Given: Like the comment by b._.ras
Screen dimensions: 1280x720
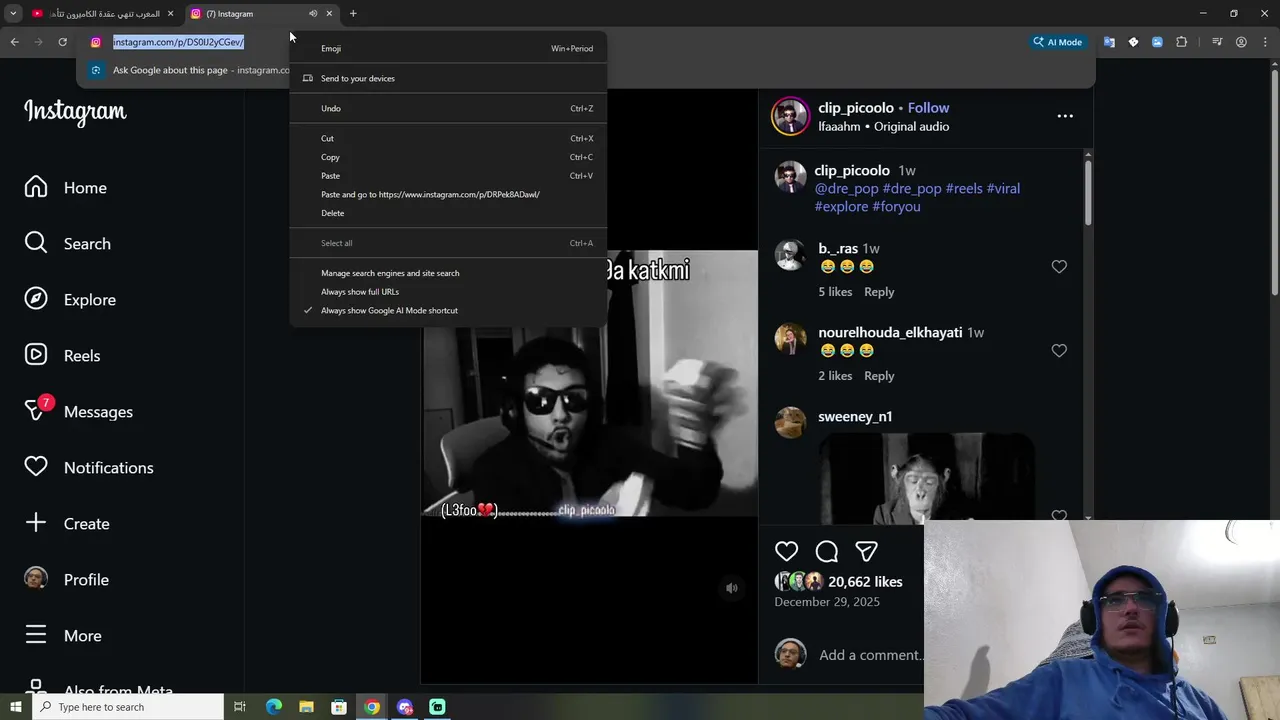Looking at the screenshot, I should point(1059,267).
